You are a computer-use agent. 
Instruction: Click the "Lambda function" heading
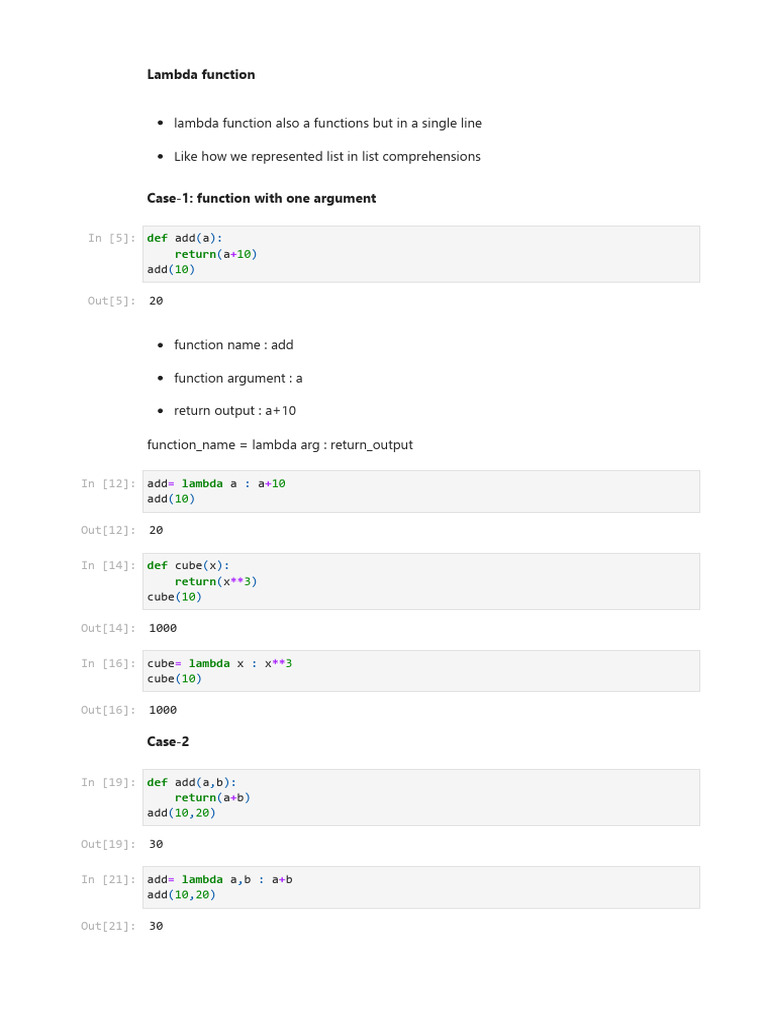[x=201, y=75]
